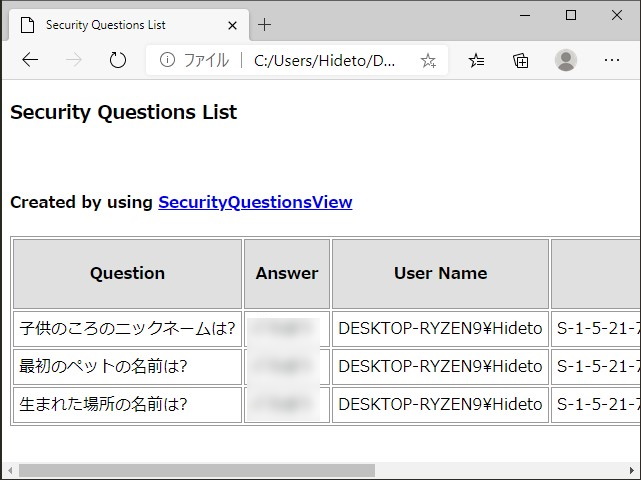Open the user profile avatar

click(566, 60)
